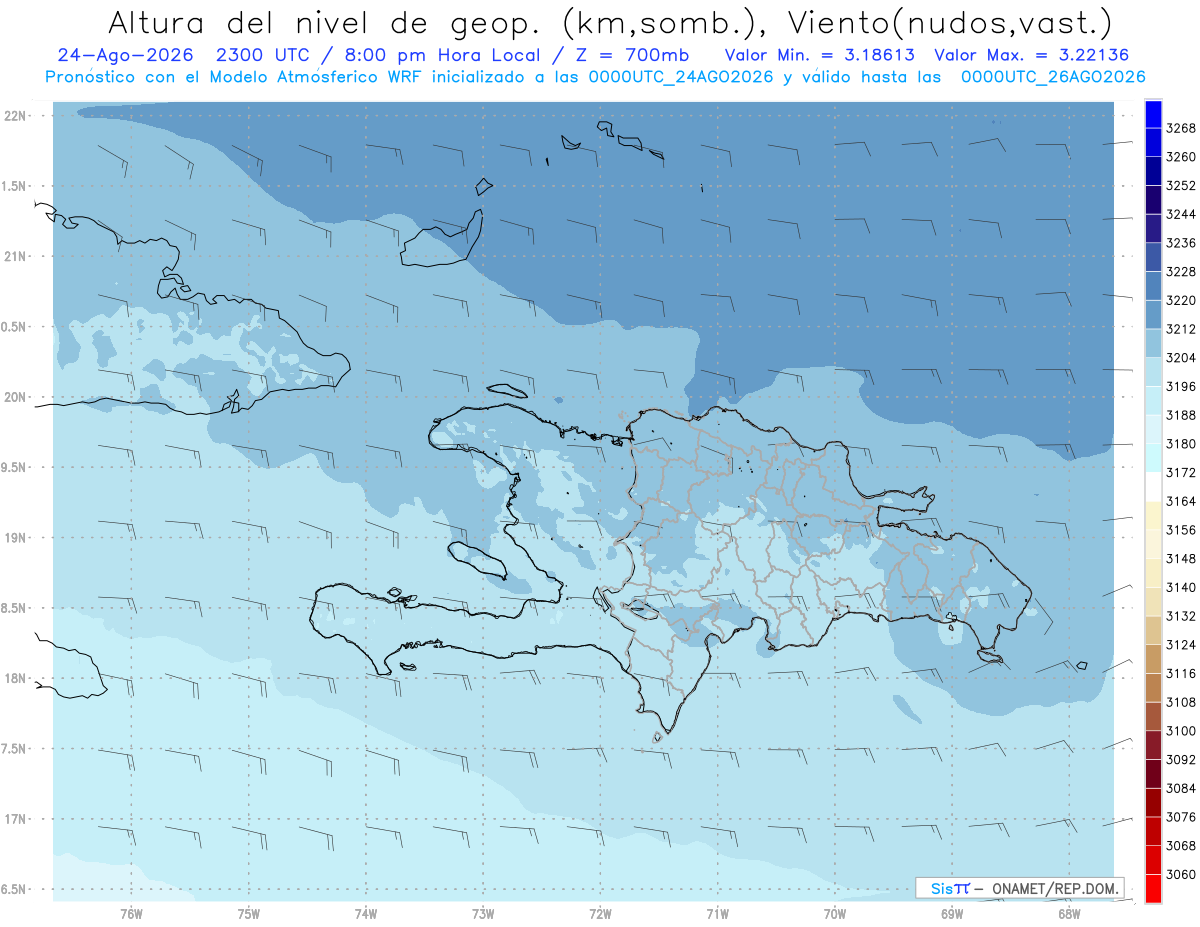The height and width of the screenshot is (927, 1200).
Task: Click the '73W' longitude label
Action: point(483,913)
